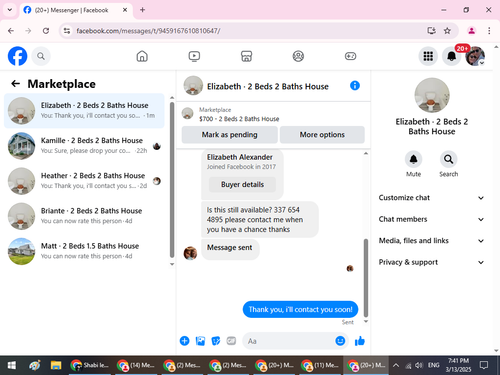The height and width of the screenshot is (375, 500).
Task: Open Heather - 2 Beds 2 Baths House chat
Action: tap(84, 181)
